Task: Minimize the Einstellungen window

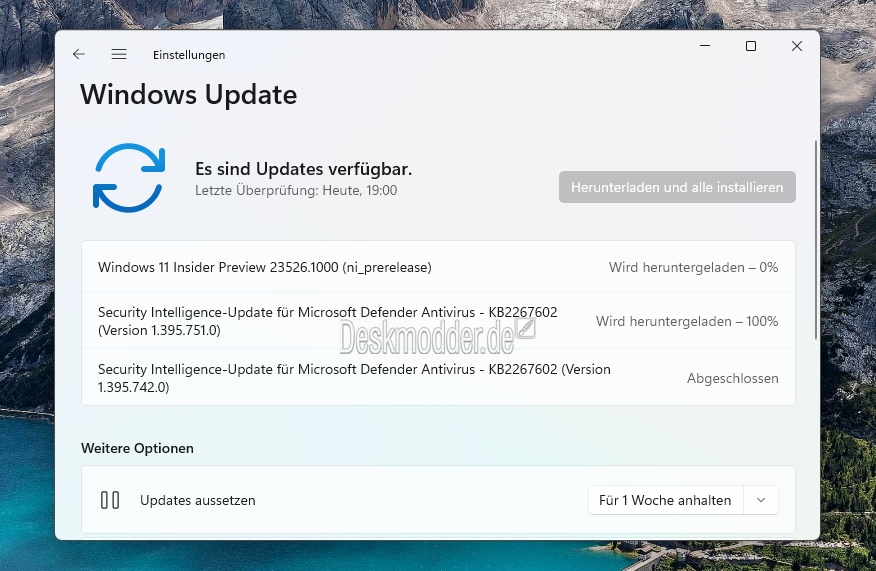Action: tap(705, 46)
